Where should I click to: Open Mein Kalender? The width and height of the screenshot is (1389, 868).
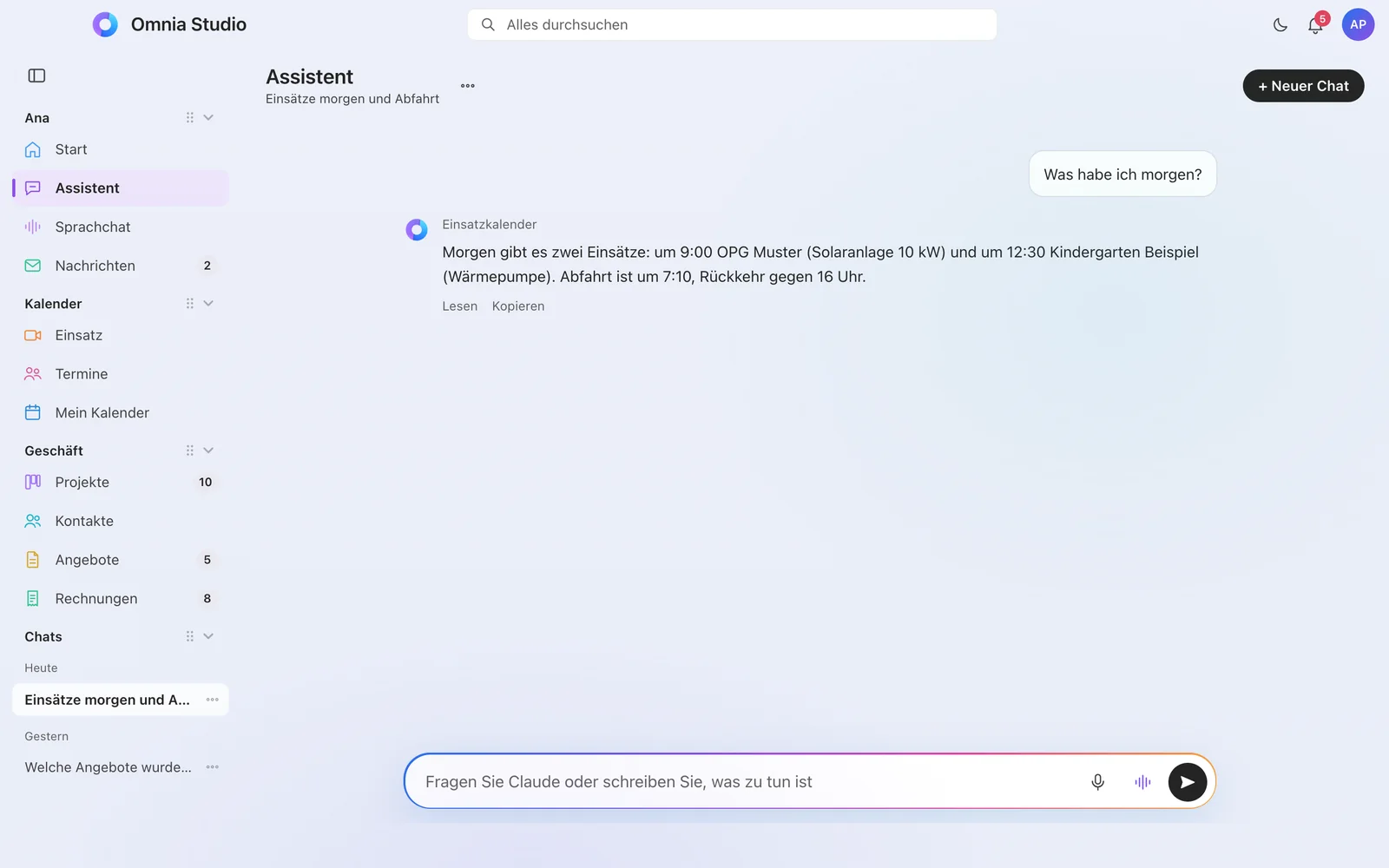click(x=121, y=412)
